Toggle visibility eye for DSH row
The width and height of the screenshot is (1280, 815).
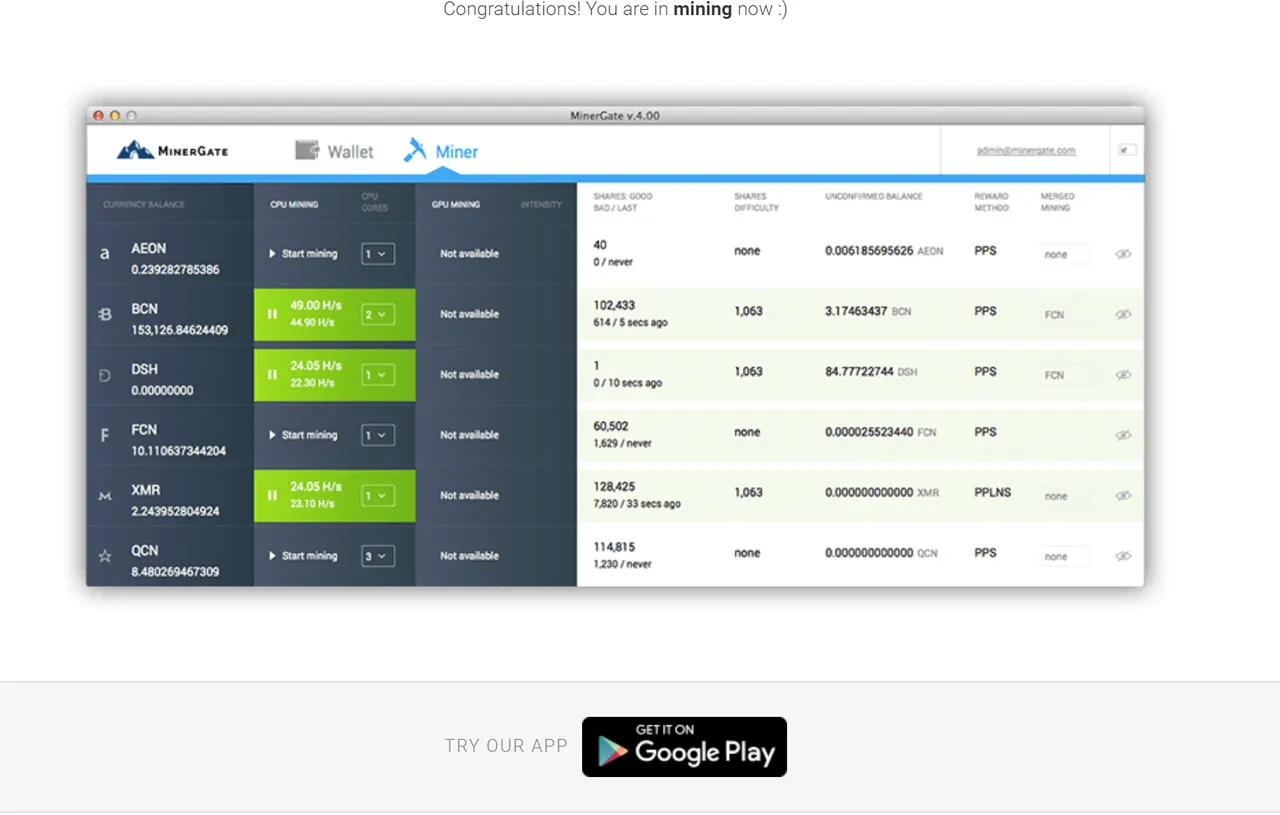point(1123,375)
